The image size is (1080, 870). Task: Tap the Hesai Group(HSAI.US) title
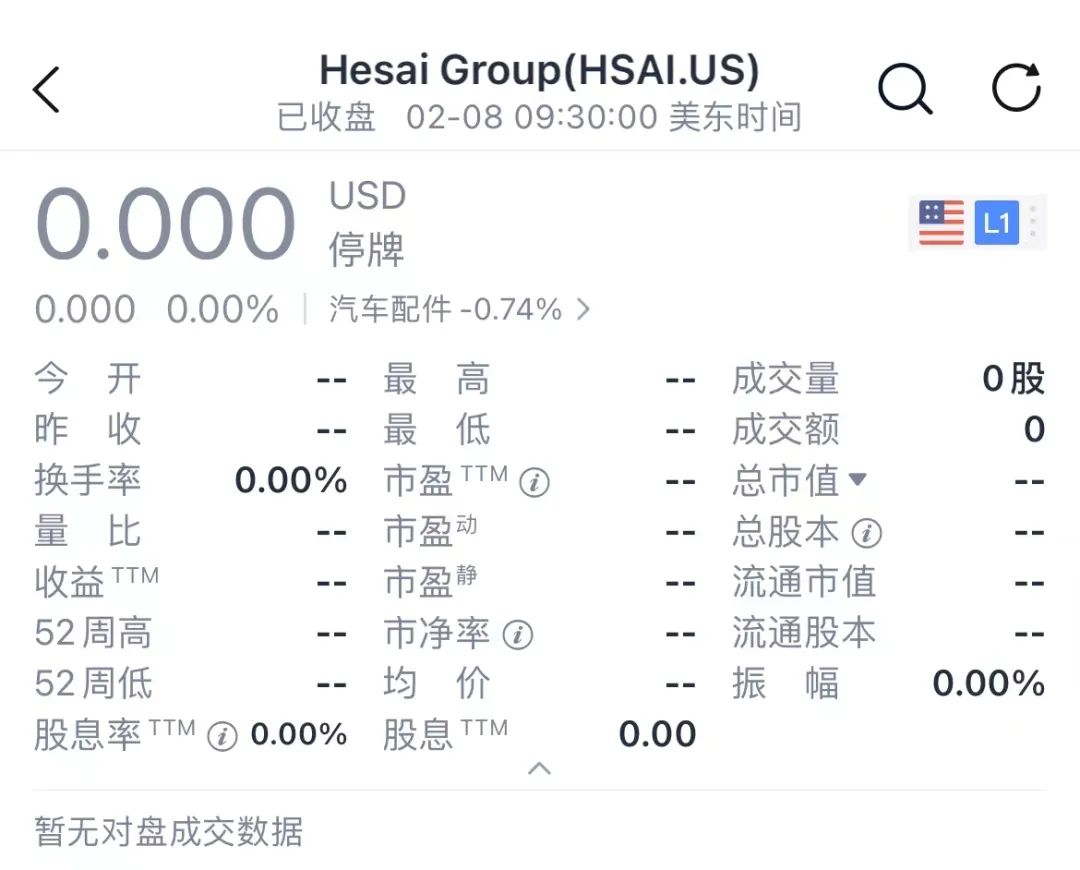coord(539,70)
